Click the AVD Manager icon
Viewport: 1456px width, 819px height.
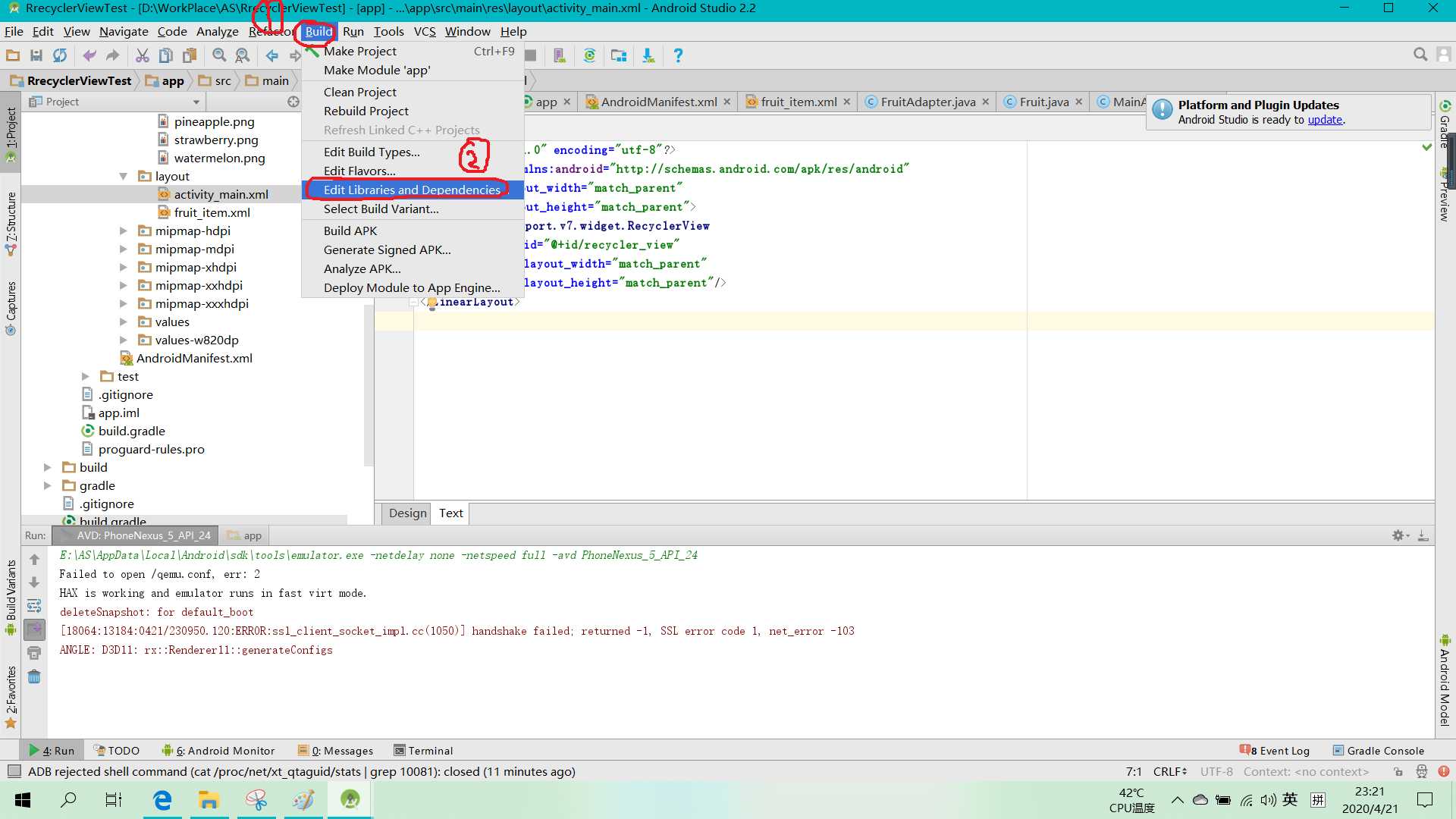(560, 55)
